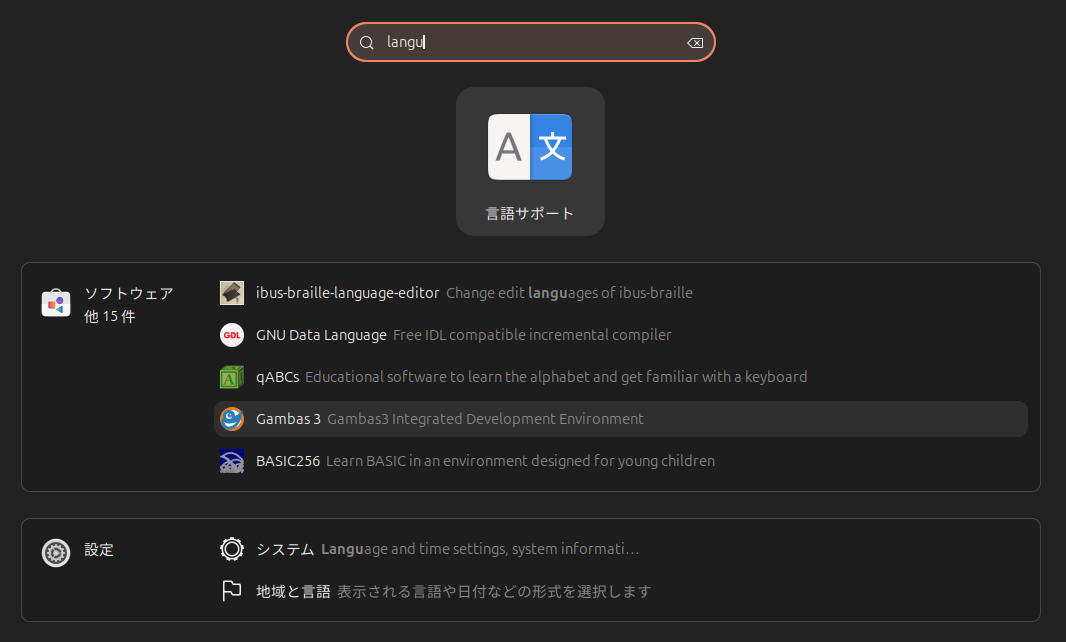The width and height of the screenshot is (1066, 642).
Task: Click the システム cog icon in settings results
Action: [231, 548]
